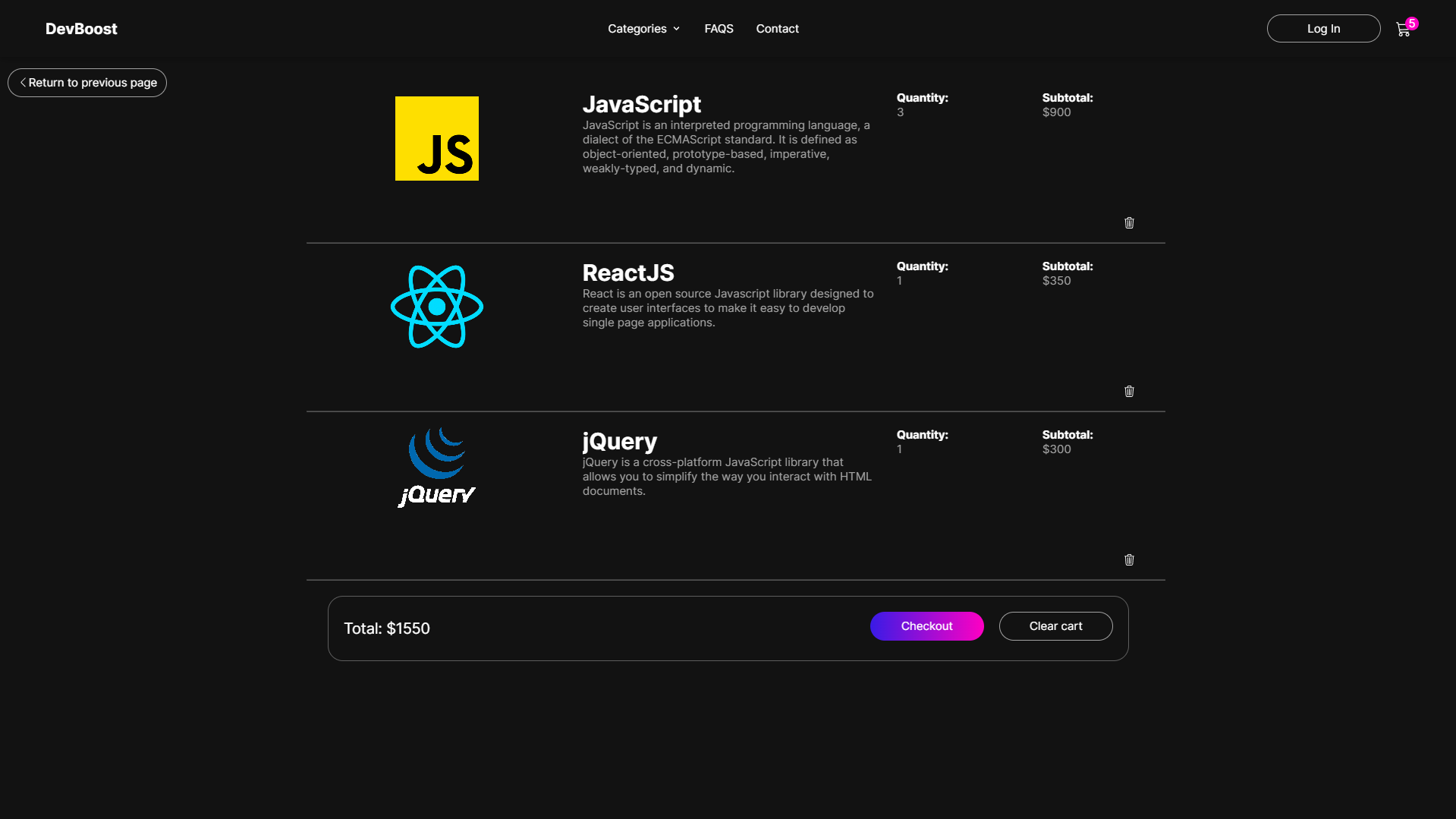This screenshot has height=819, width=1456.
Task: Click the ReactJS description paragraph
Action: point(728,308)
